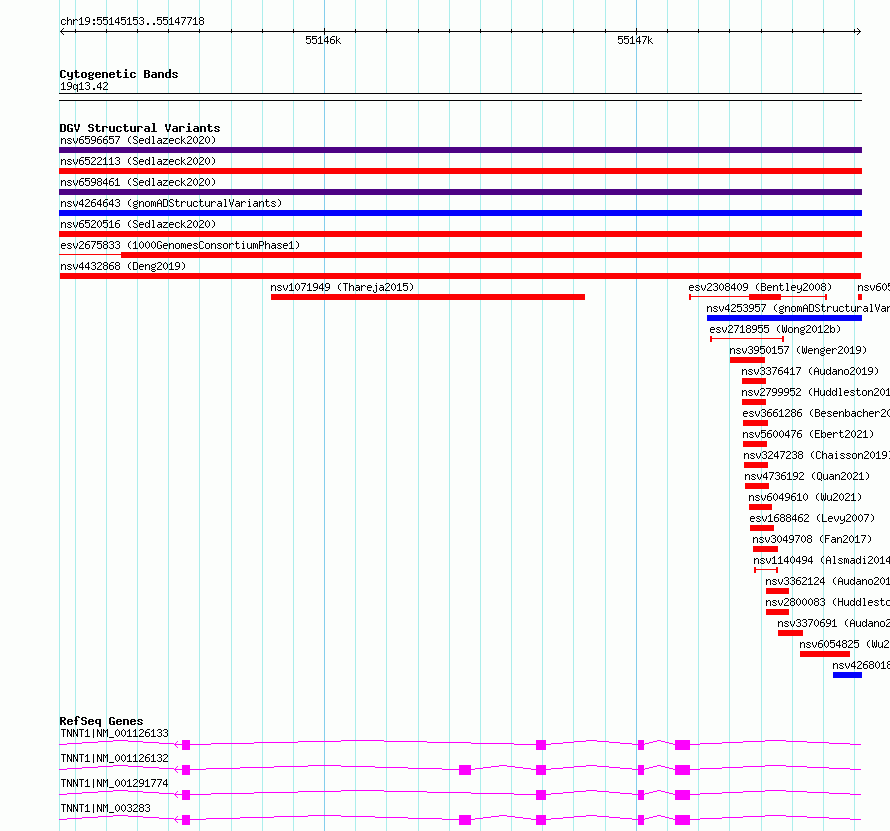The height and width of the screenshot is (831, 890).
Task: Select nsv3376417 (Audano2019) variant label
Action: (x=810, y=371)
